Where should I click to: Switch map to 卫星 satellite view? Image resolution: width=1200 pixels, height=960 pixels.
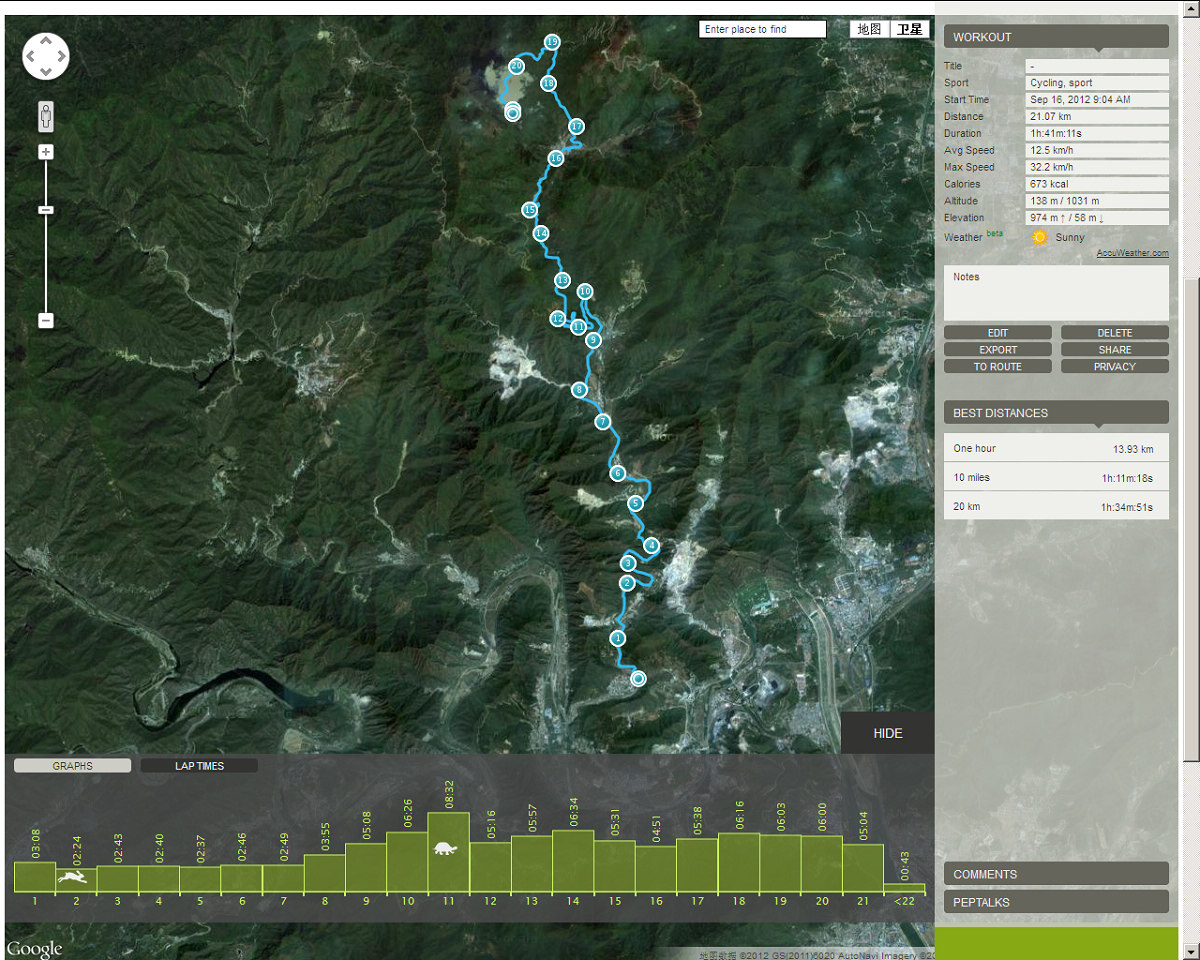tap(909, 29)
